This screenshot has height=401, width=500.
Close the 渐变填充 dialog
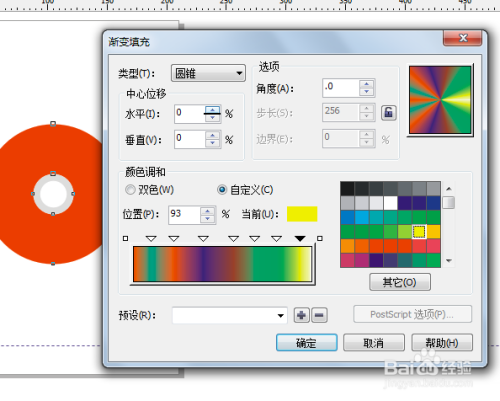[x=462, y=38]
